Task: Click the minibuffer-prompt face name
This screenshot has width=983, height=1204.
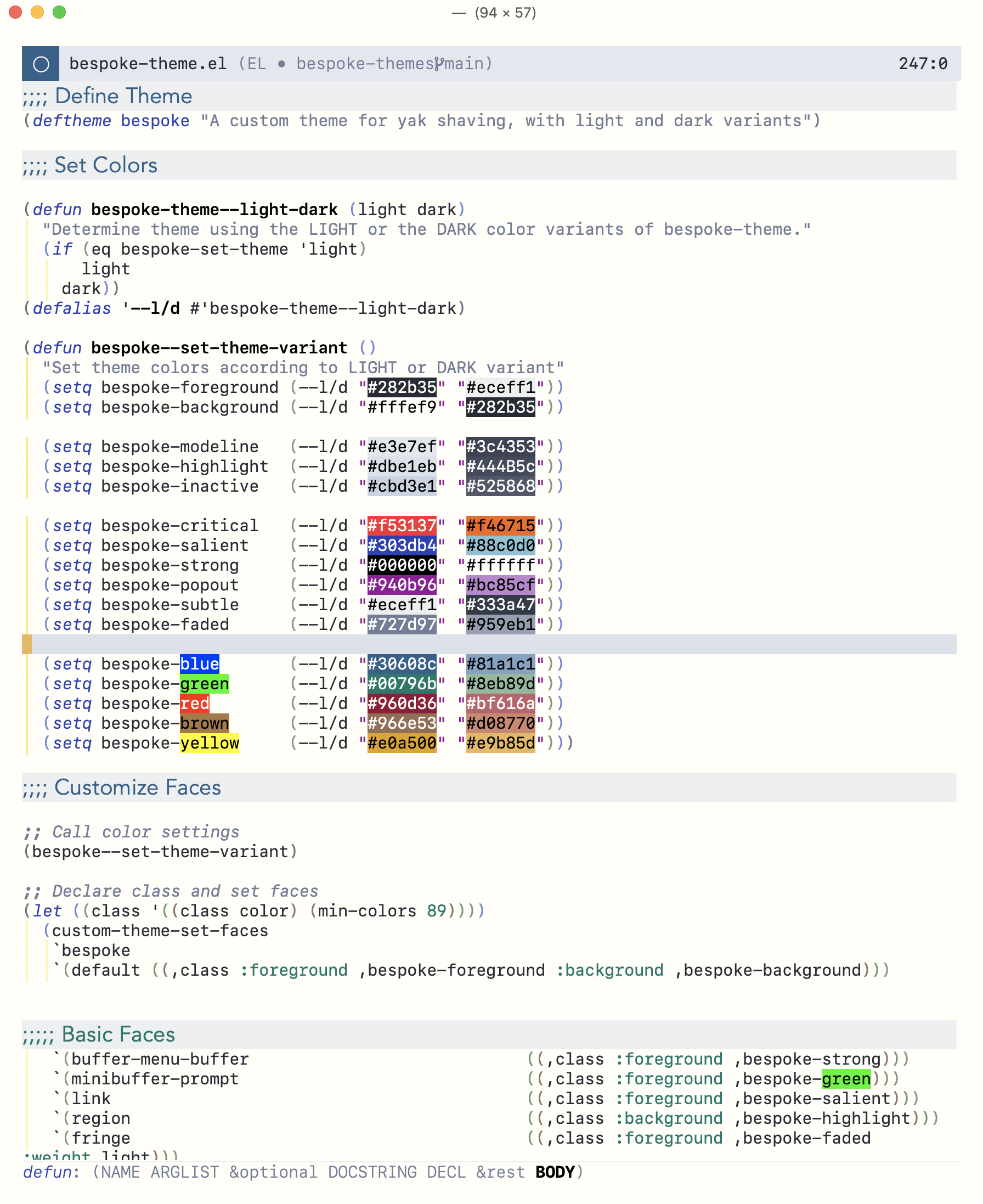Action: pos(155,1079)
